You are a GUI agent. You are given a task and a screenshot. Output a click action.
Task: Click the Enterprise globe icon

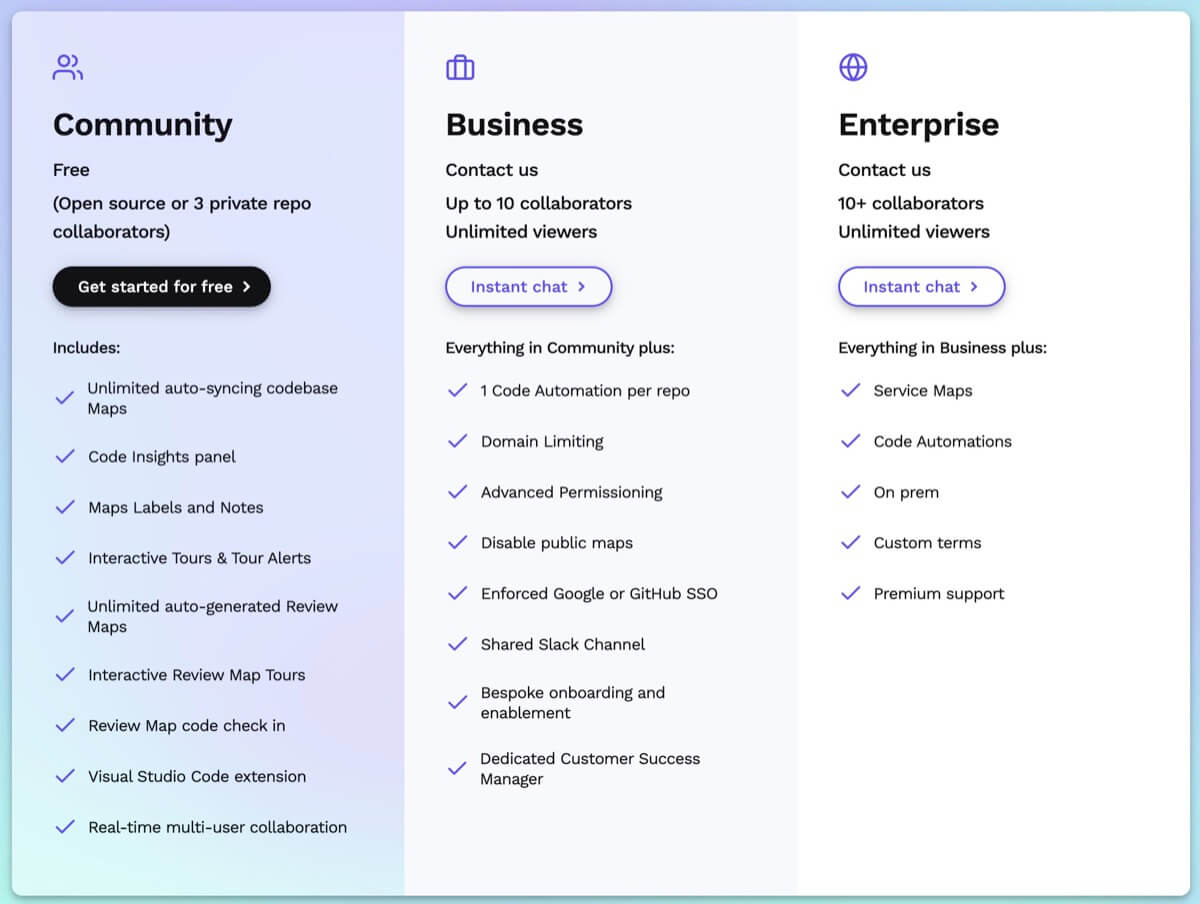pos(853,68)
